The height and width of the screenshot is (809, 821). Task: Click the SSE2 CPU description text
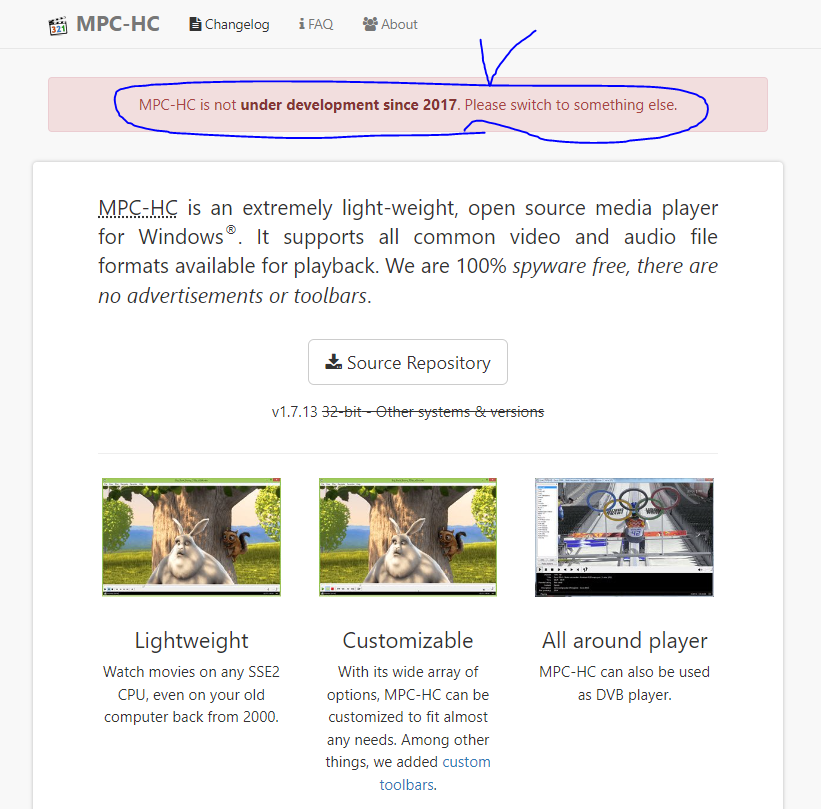pos(192,694)
